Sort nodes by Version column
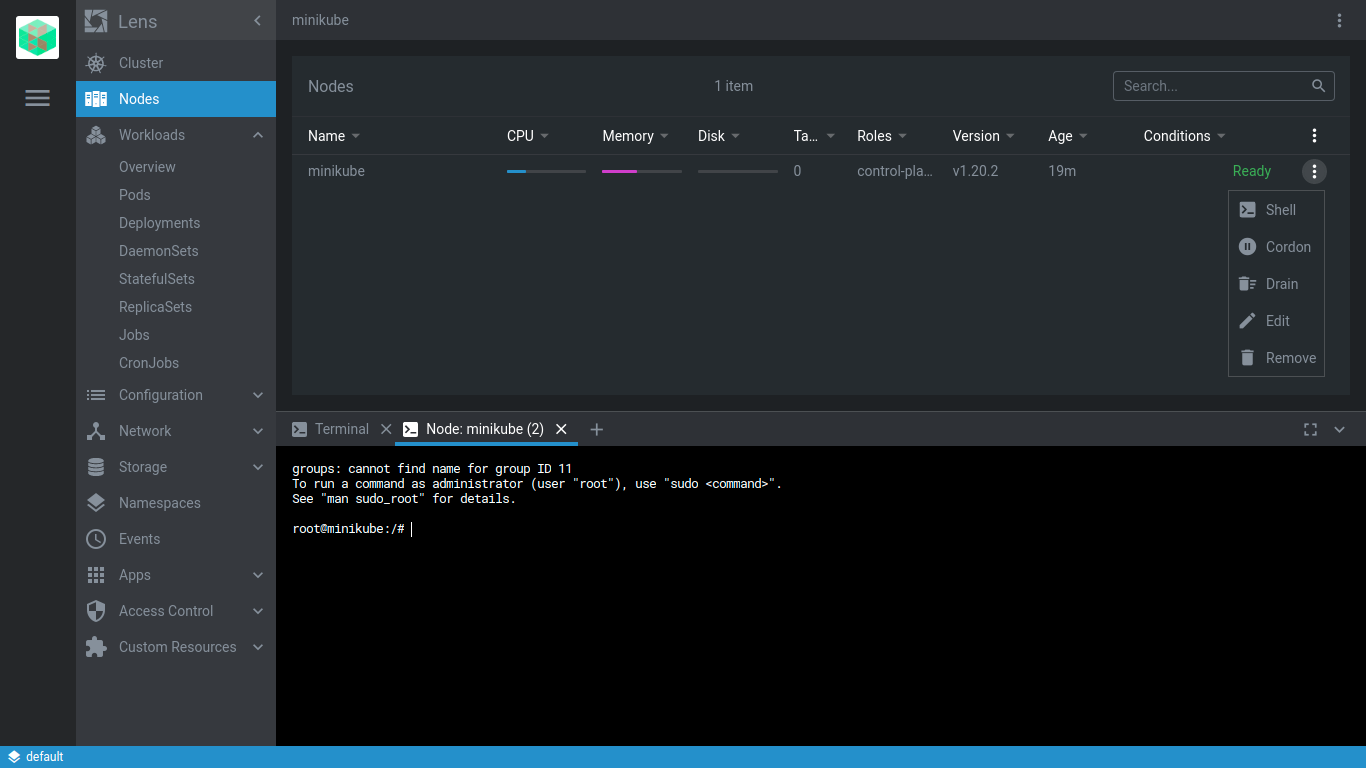The image size is (1366, 768). coord(984,136)
